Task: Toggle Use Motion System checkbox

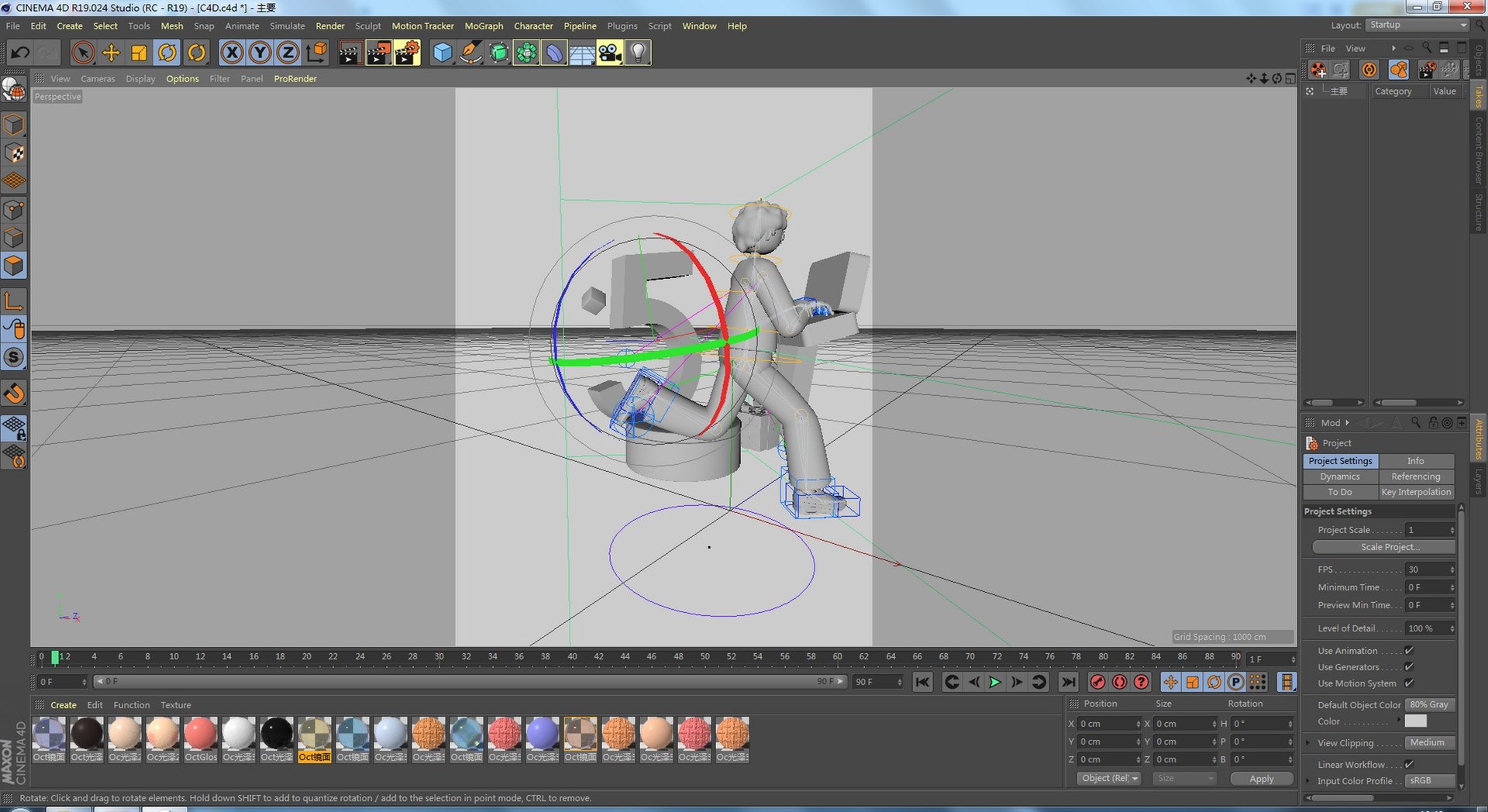Action: [1409, 683]
